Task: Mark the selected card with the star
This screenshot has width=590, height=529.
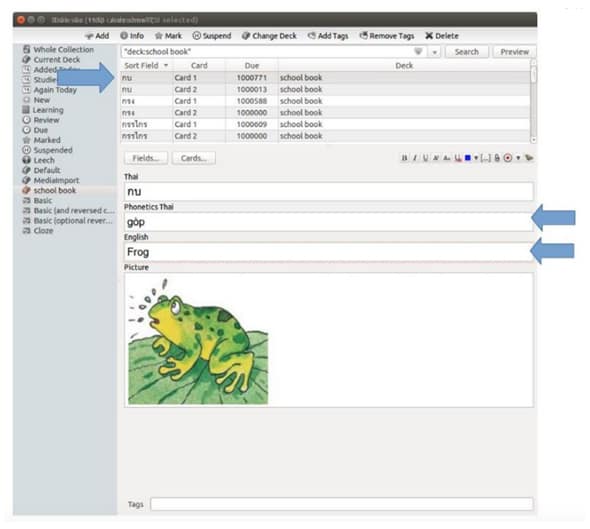Action: (x=169, y=36)
